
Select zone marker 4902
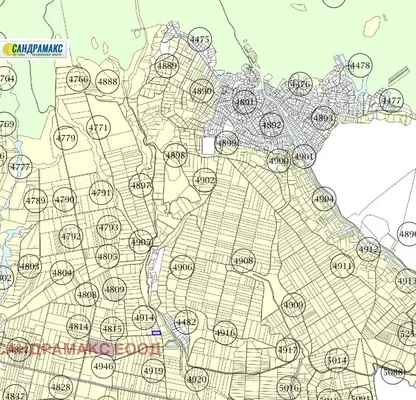click(205, 180)
